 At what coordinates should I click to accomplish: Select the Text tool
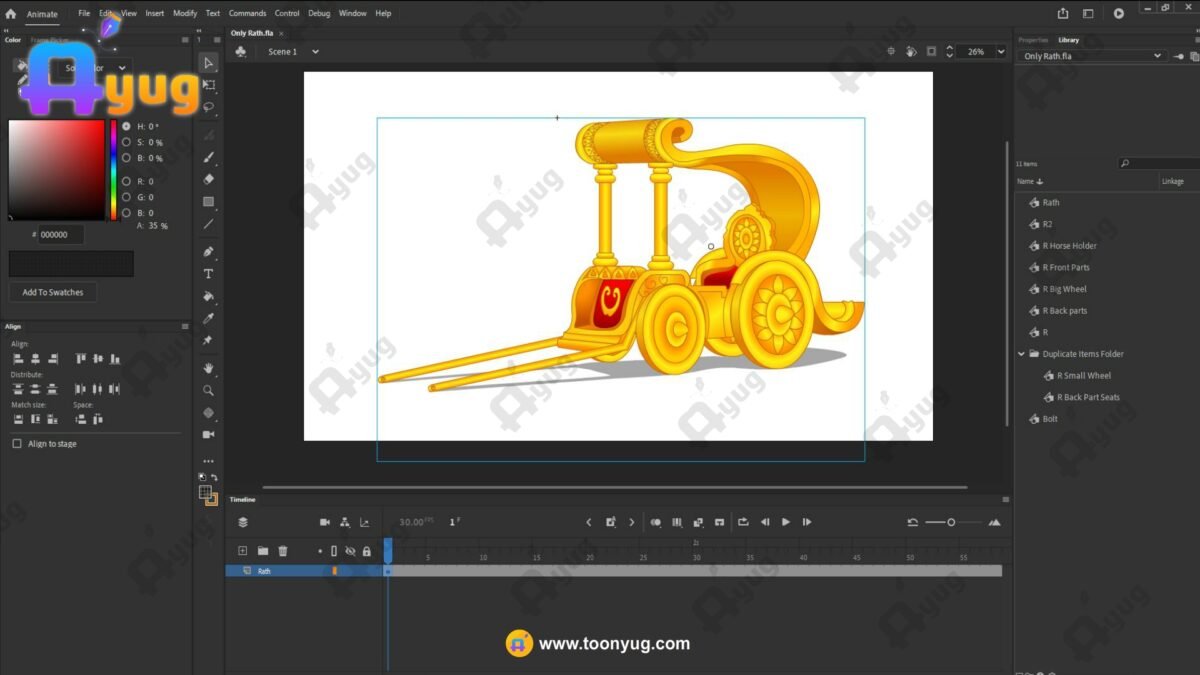click(x=208, y=273)
